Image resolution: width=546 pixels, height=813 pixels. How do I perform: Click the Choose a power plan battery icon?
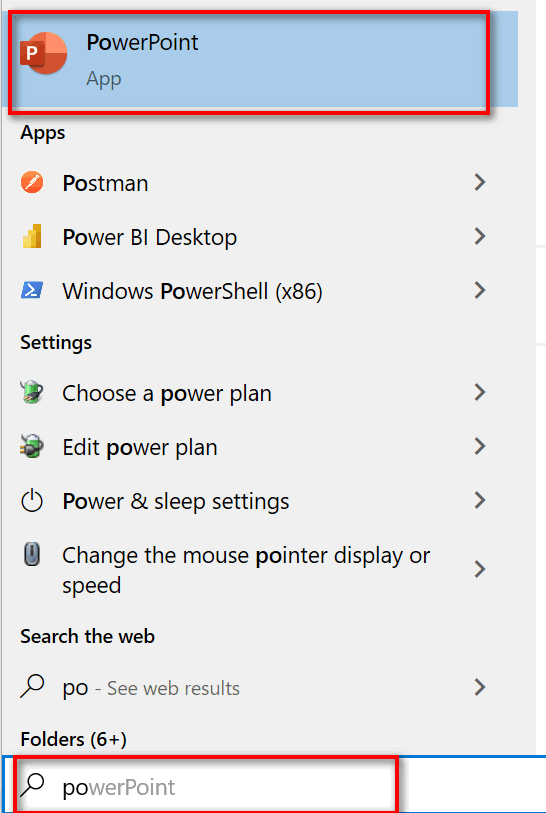(32, 393)
